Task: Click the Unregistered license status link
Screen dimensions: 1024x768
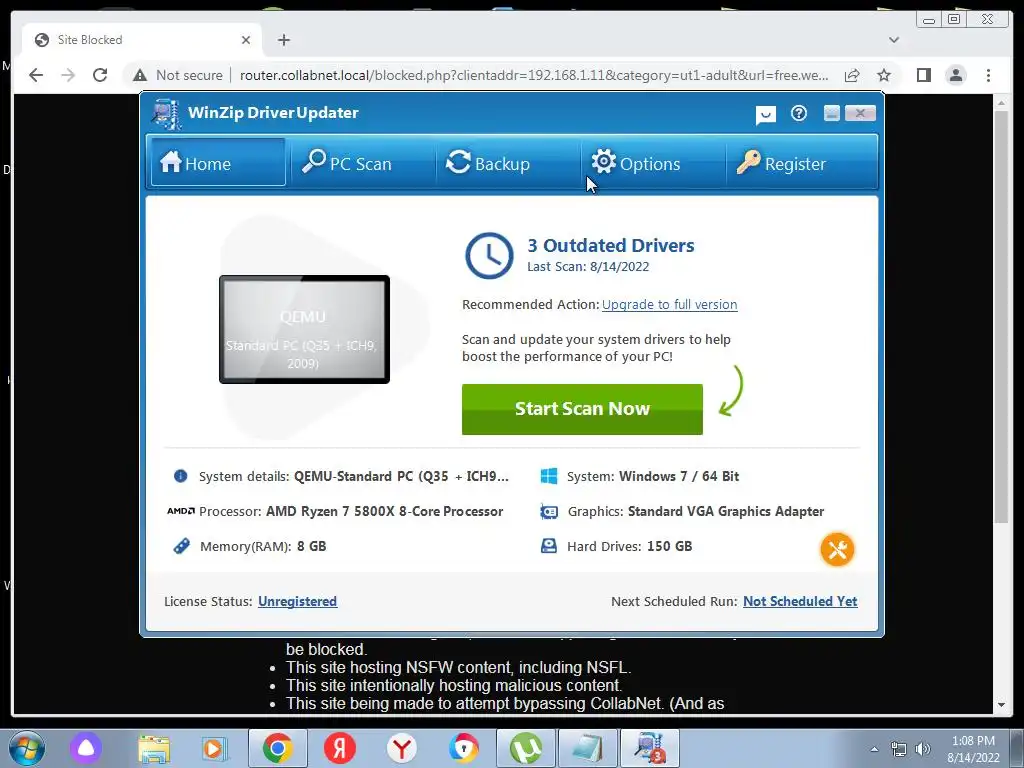Action: tap(297, 601)
